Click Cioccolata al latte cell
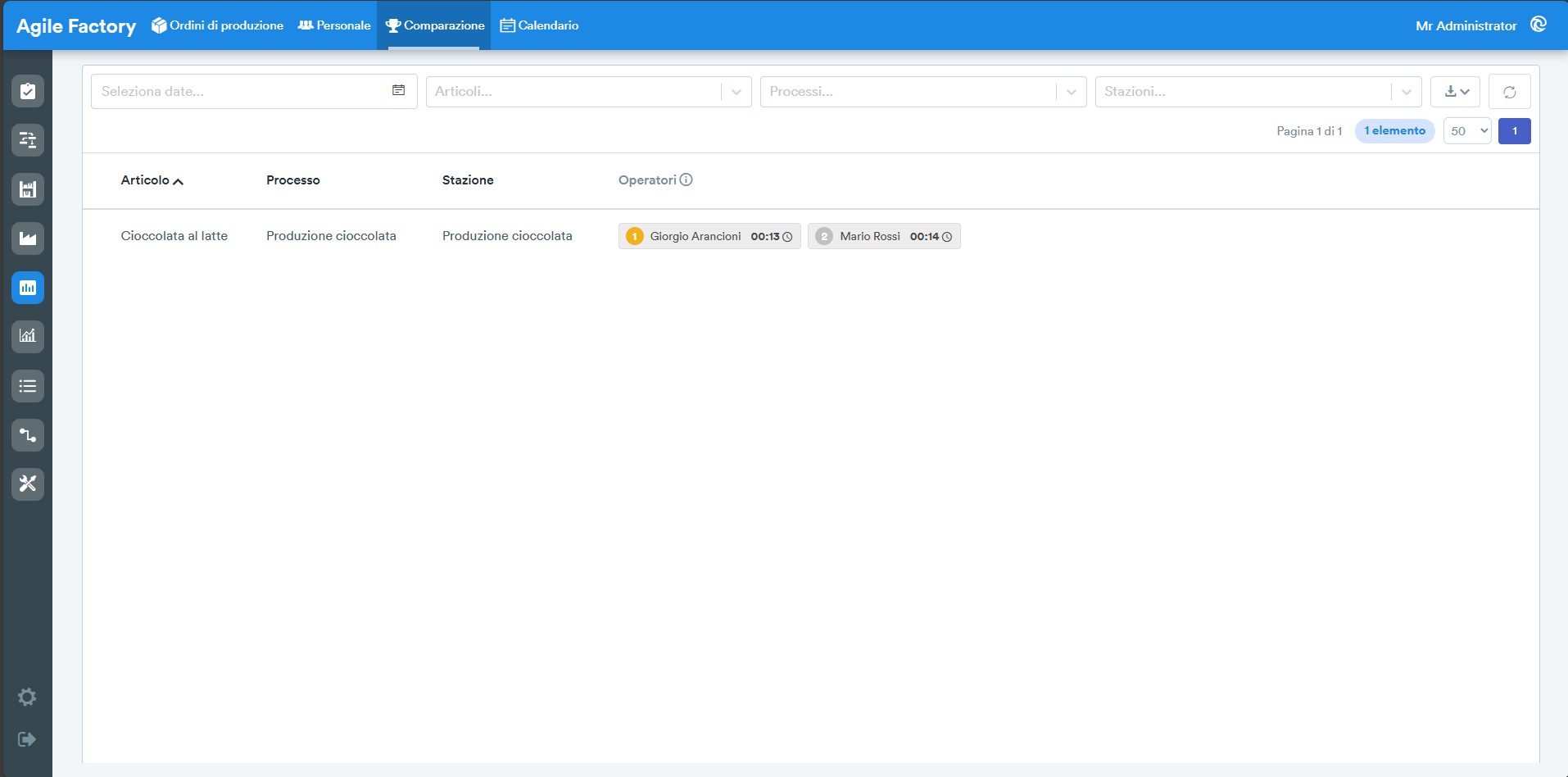1568x777 pixels. (174, 236)
